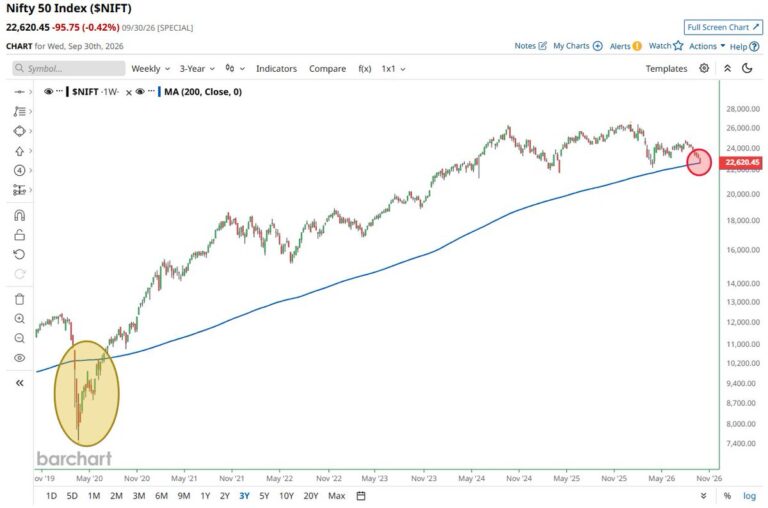
Task: Select the arrow marker tool
Action: (19, 151)
